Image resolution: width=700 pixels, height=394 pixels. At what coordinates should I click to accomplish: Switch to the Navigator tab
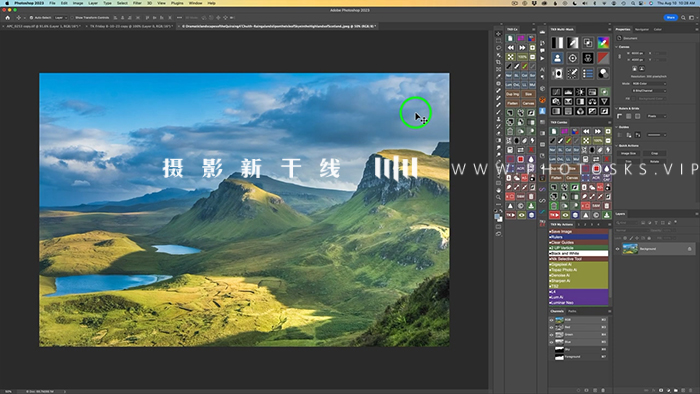click(642, 29)
